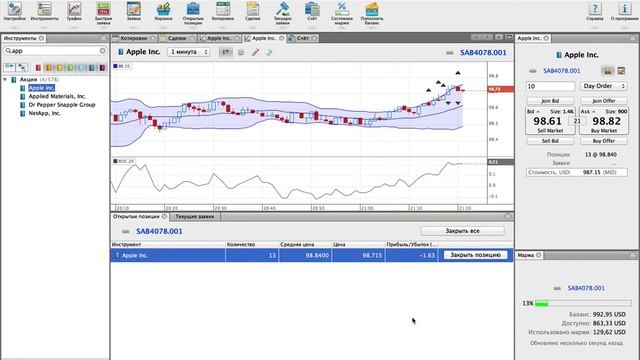Click the Join Offer button

click(604, 101)
